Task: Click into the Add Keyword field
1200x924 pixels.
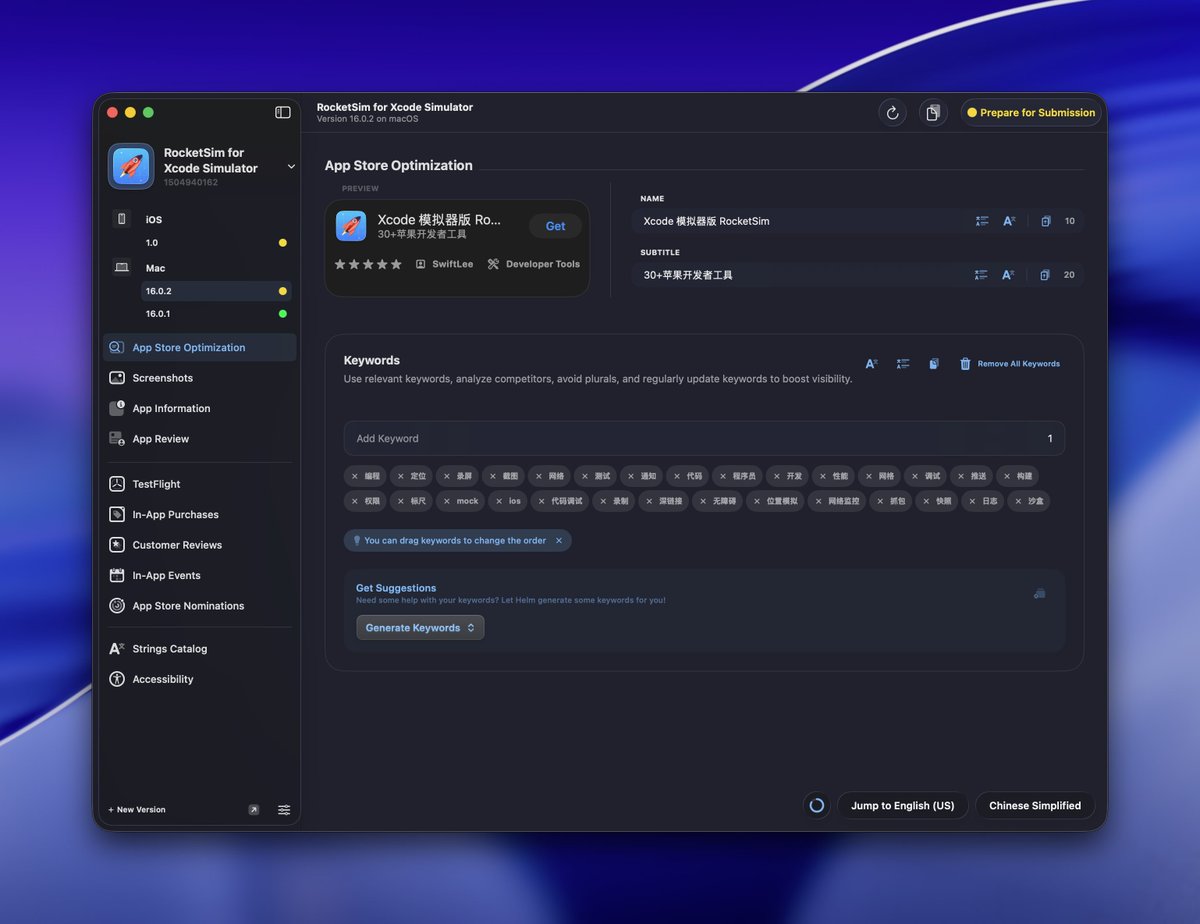Action: [704, 439]
